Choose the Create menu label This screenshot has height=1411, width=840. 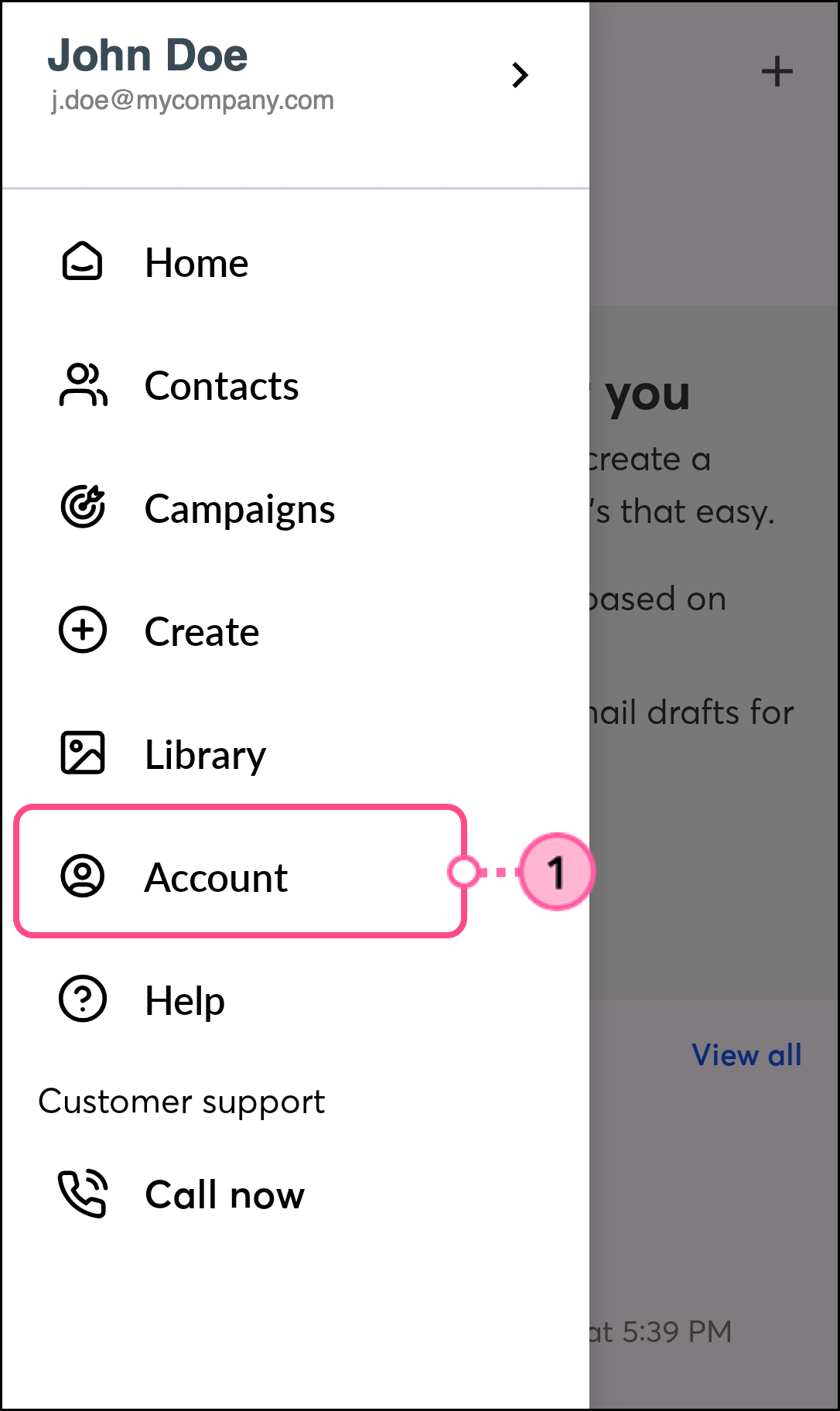pos(202,632)
